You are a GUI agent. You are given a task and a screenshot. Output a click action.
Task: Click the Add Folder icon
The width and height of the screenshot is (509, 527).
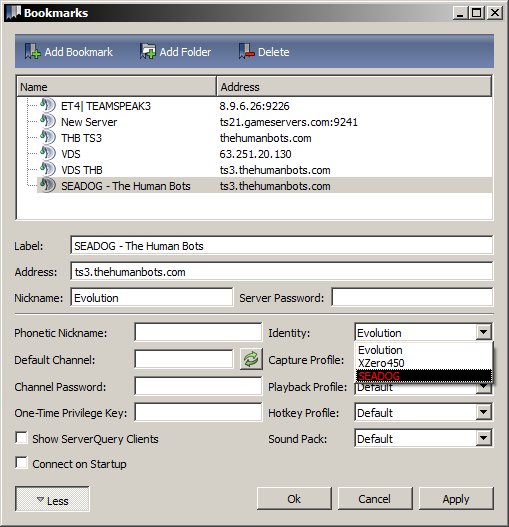click(x=148, y=51)
